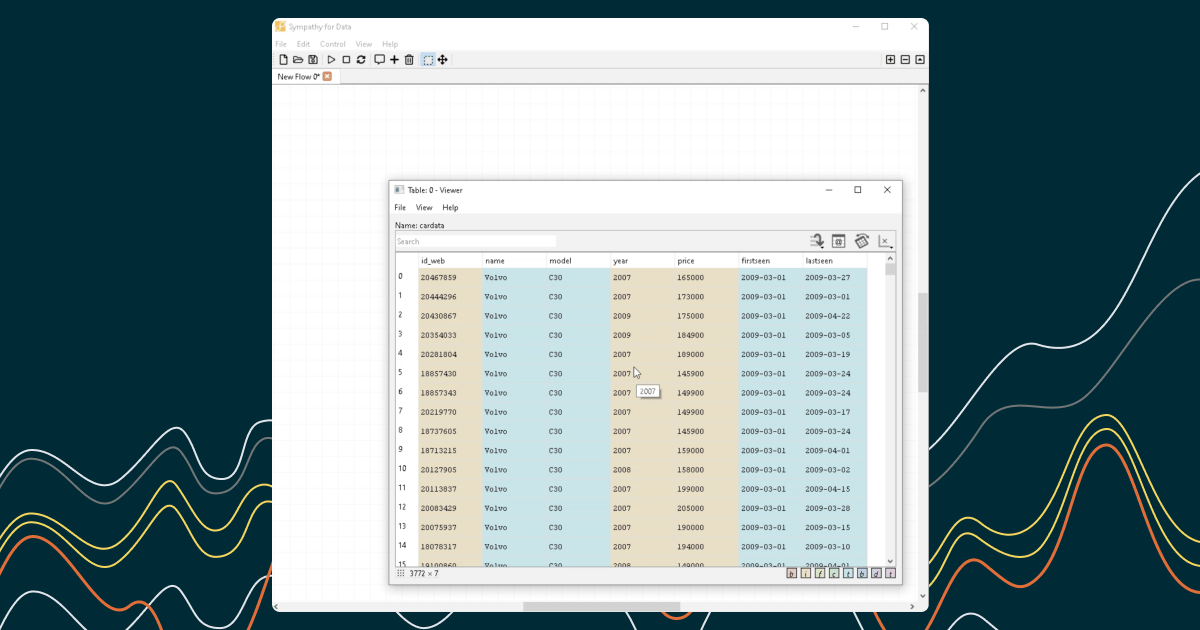Stop execution with the square stop icon

(346, 60)
